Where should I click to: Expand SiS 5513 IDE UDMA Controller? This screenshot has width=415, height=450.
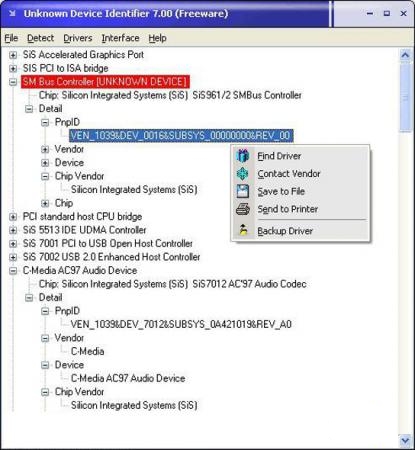click(x=13, y=230)
